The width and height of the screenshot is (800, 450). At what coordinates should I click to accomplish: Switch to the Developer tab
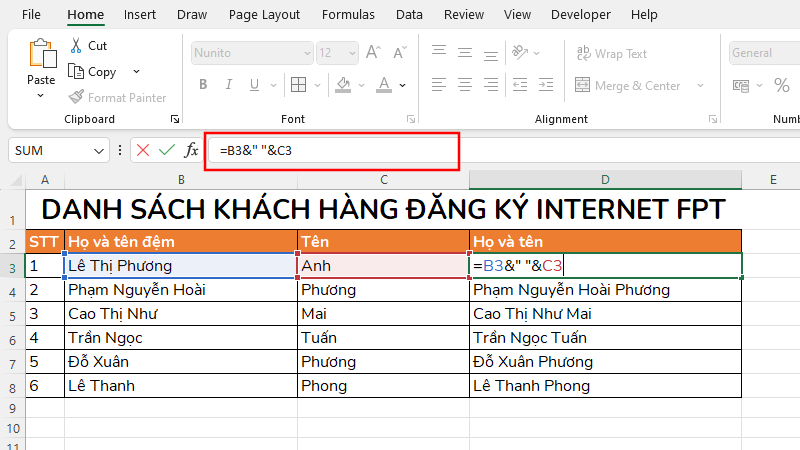[581, 15]
